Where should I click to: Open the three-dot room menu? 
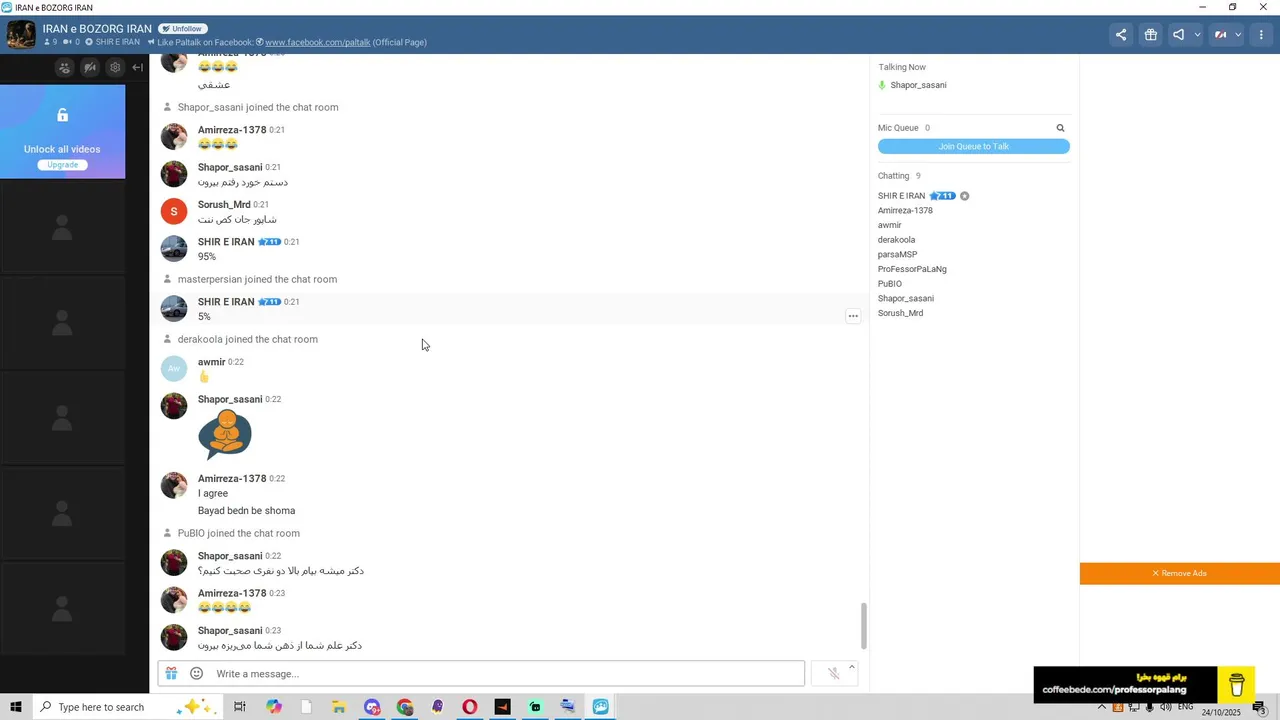(1263, 35)
